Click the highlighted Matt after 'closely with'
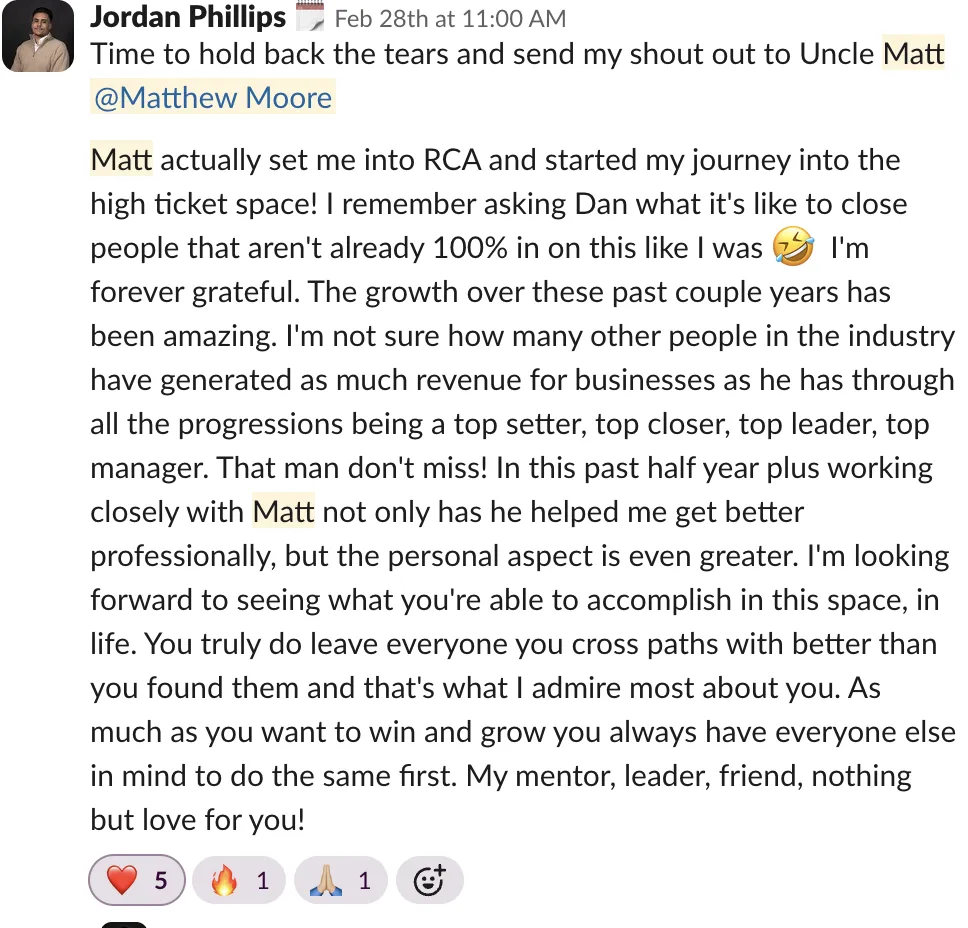This screenshot has height=928, width=968. pos(283,512)
